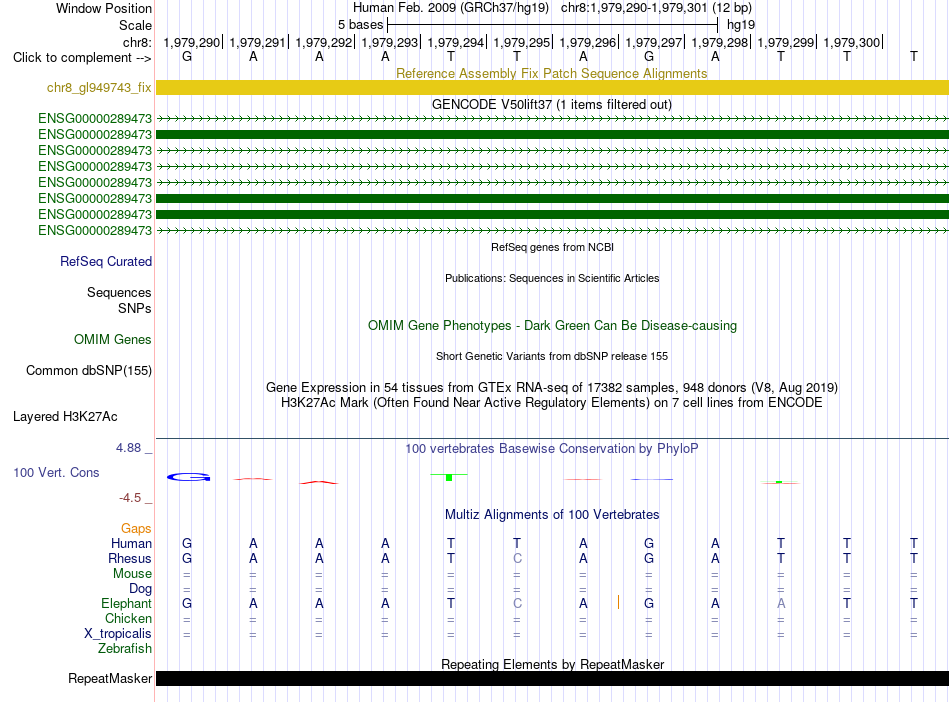The width and height of the screenshot is (950, 702).
Task: Click the large blue G conservation logo
Action: [x=188, y=477]
